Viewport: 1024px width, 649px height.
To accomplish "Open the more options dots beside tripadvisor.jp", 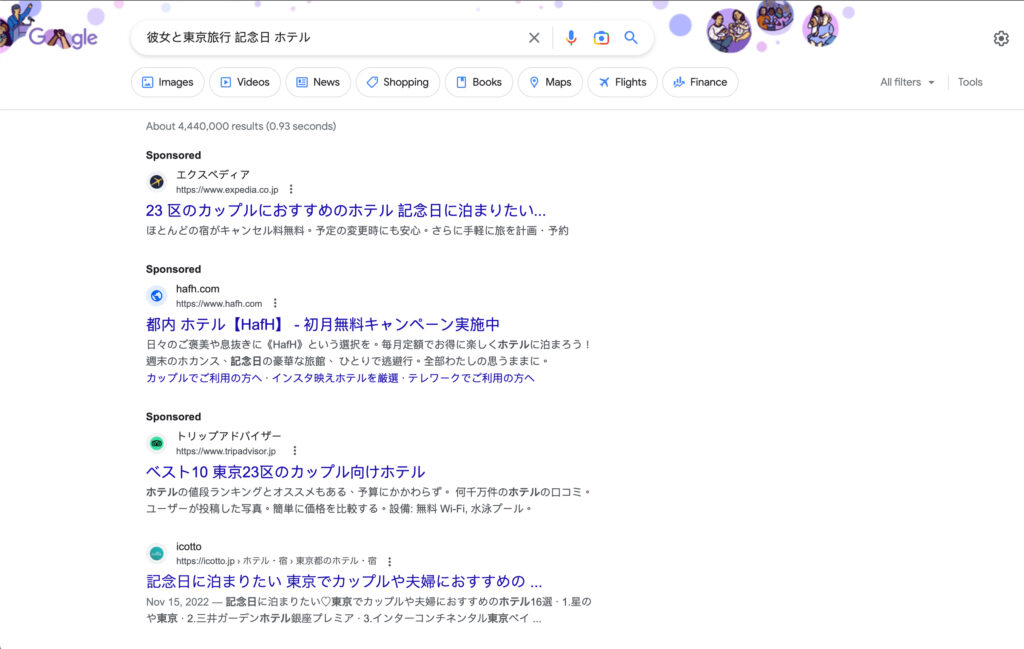I will (295, 451).
